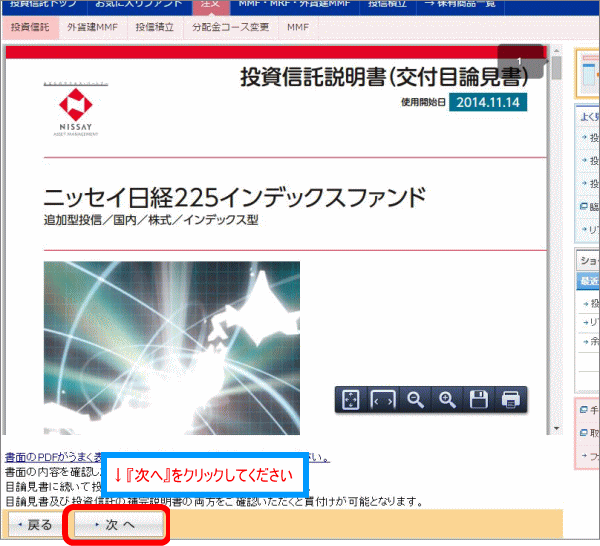Screen dimensions: 600x546
Task: Open the 分配金コース変更 sub-tab
Action: tap(230, 27)
